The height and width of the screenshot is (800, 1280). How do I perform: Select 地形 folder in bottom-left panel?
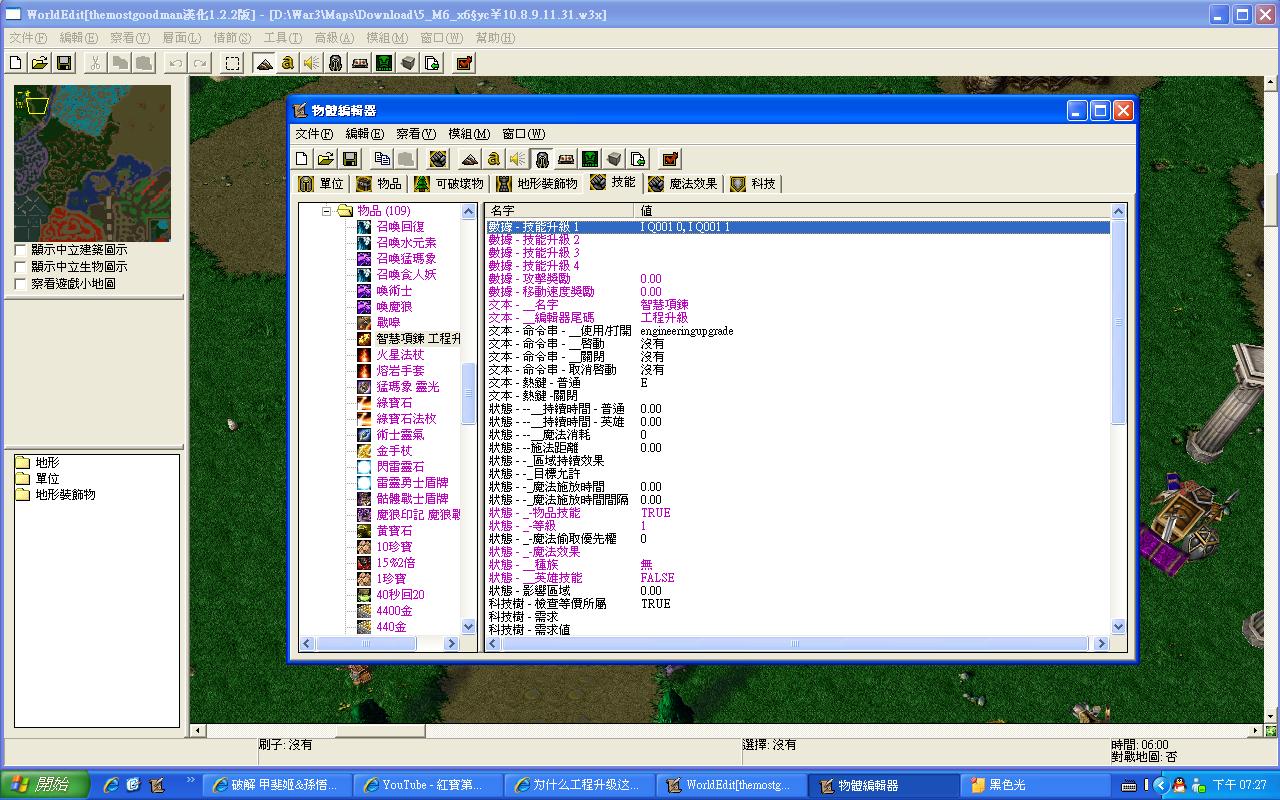[38, 463]
